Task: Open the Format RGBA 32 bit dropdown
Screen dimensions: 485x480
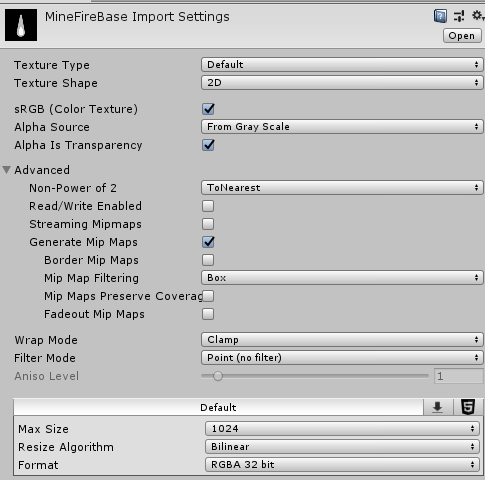Action: pos(342,465)
